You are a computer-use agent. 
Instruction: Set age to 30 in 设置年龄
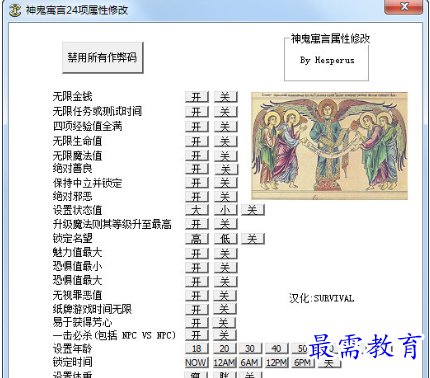click(250, 349)
